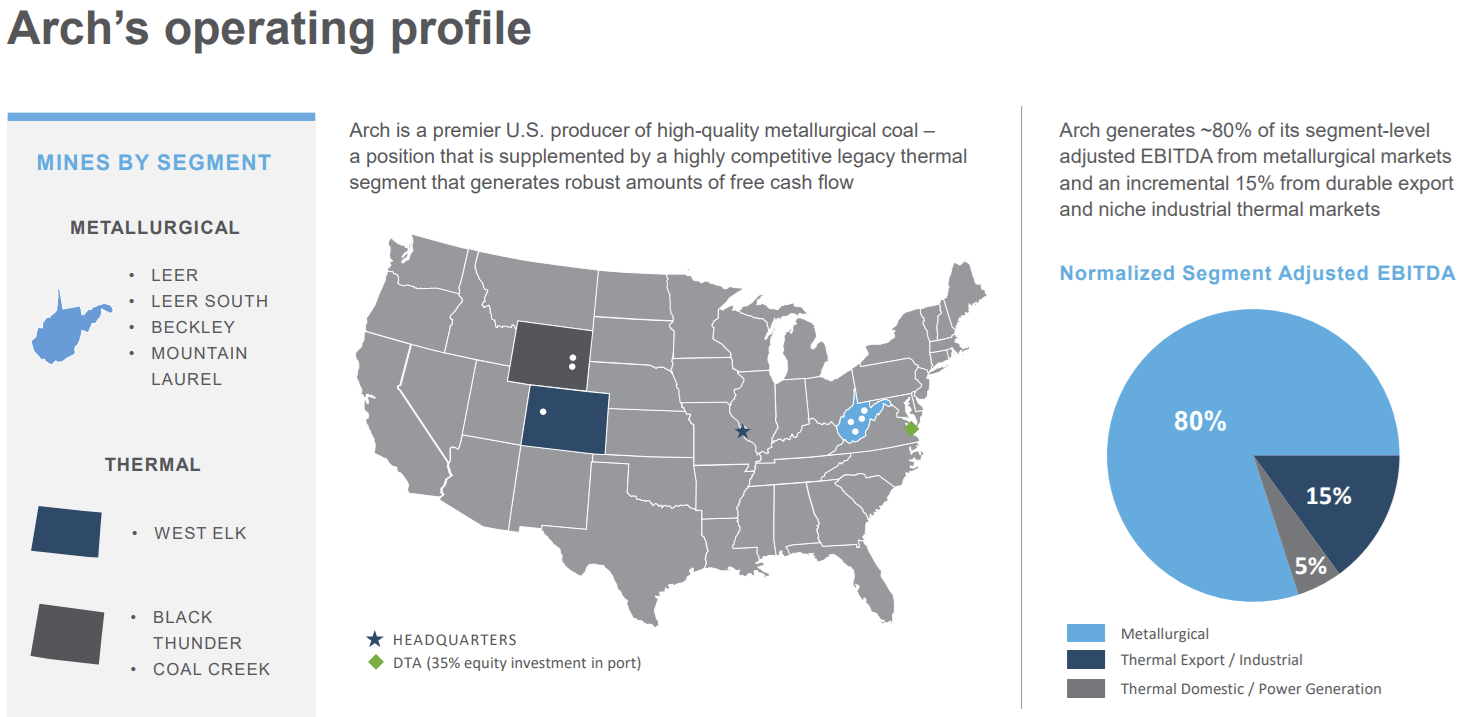Click the Coal Creek mine label

[211, 669]
